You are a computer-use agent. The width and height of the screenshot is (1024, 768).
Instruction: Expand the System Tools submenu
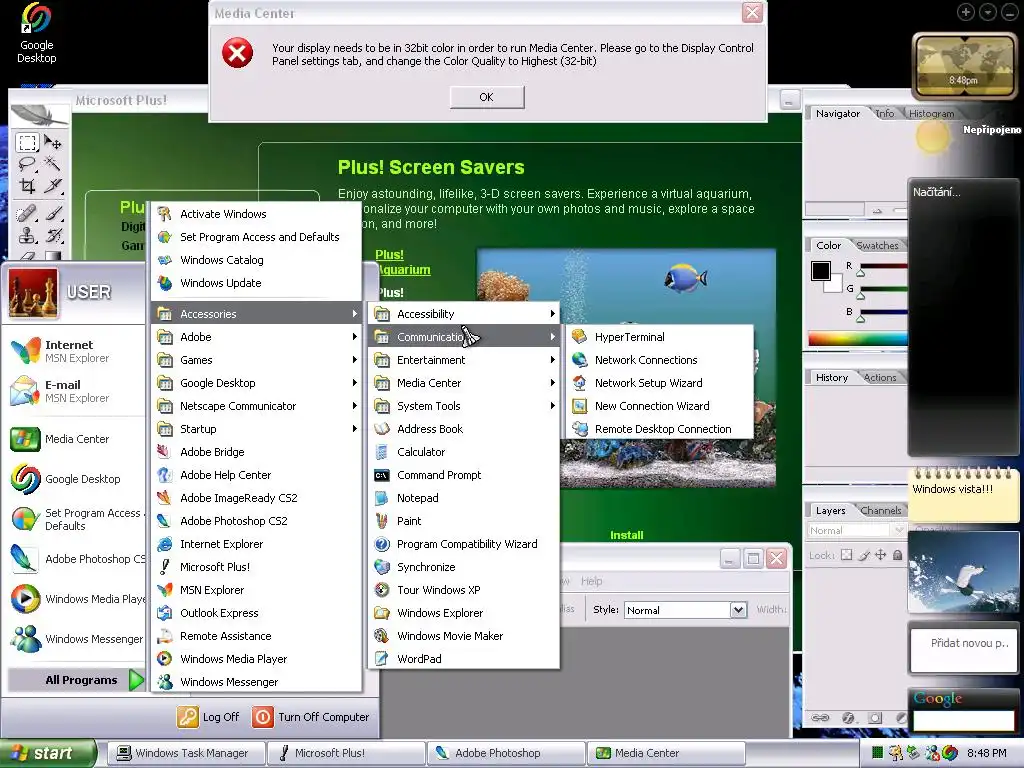(464, 406)
